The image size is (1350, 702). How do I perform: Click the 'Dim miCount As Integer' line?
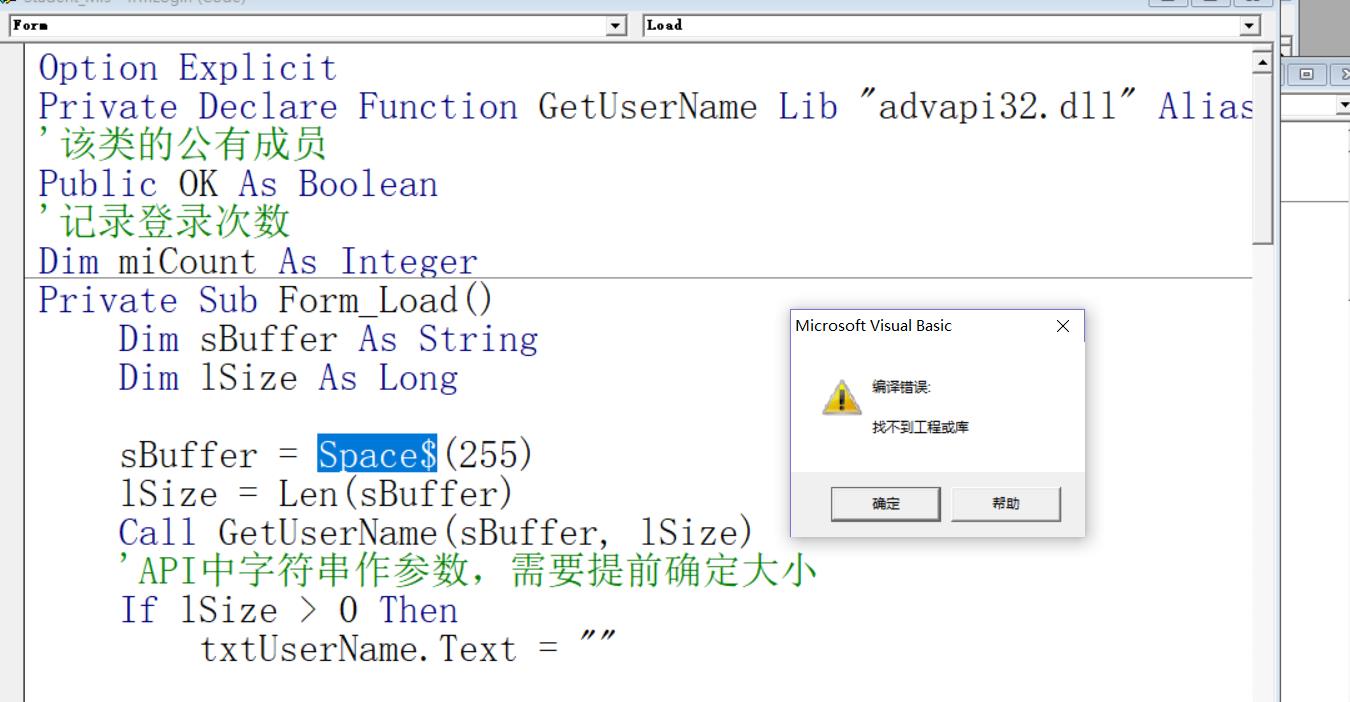coord(258,262)
